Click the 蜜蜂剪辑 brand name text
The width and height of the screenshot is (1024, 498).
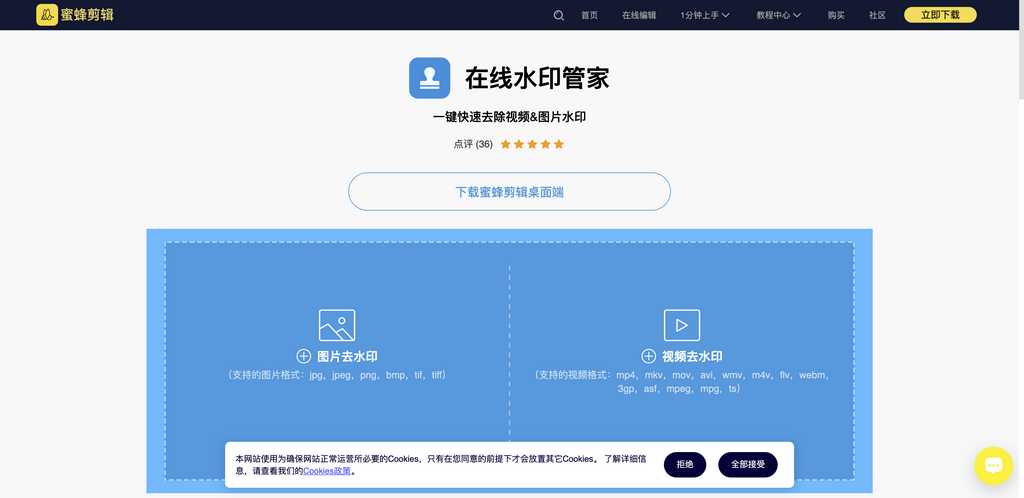coord(88,14)
